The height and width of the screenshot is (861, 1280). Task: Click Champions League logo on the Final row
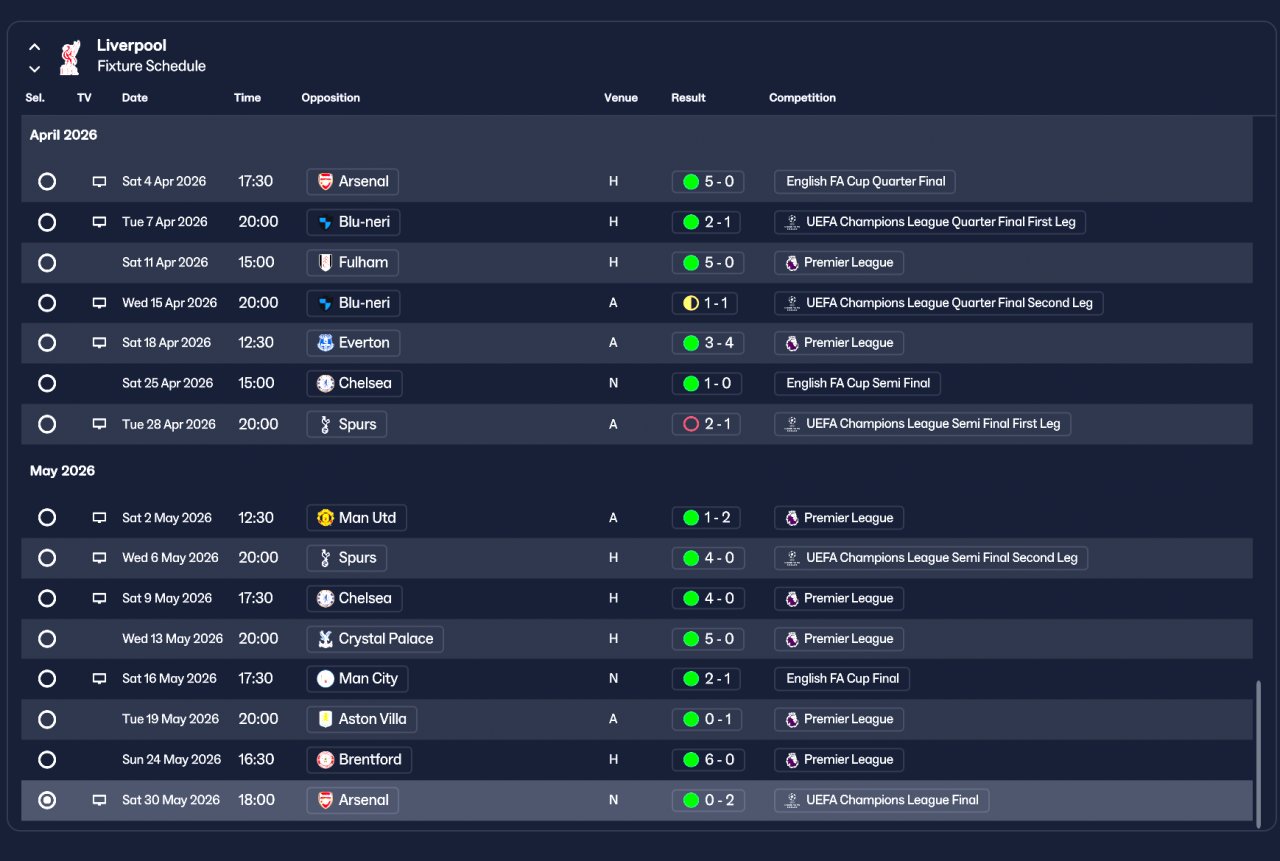(792, 800)
